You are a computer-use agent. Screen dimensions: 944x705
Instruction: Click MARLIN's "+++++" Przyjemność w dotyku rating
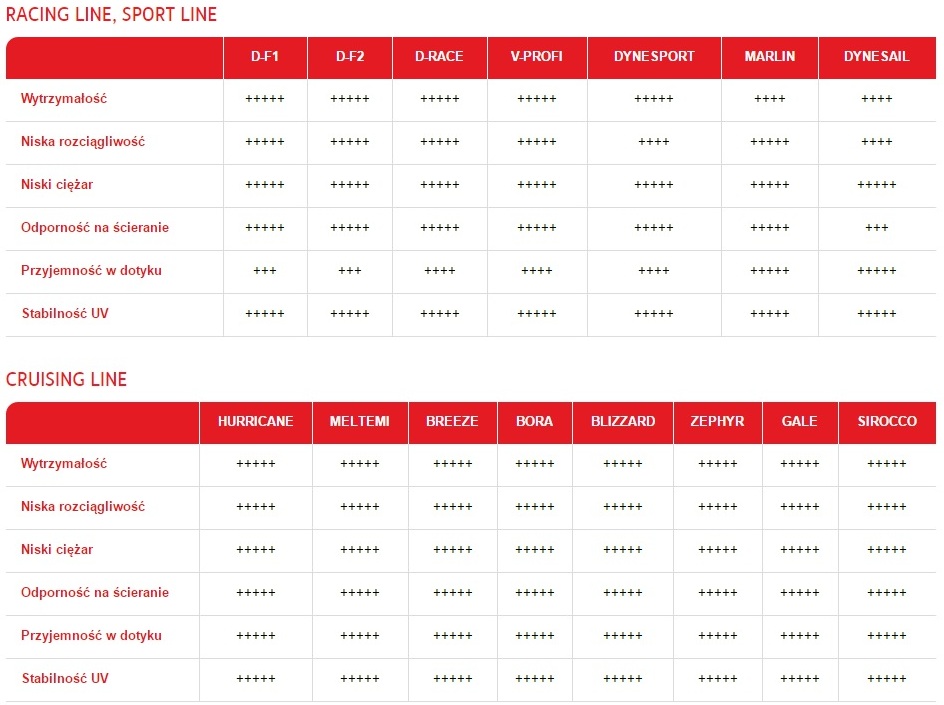tap(770, 271)
